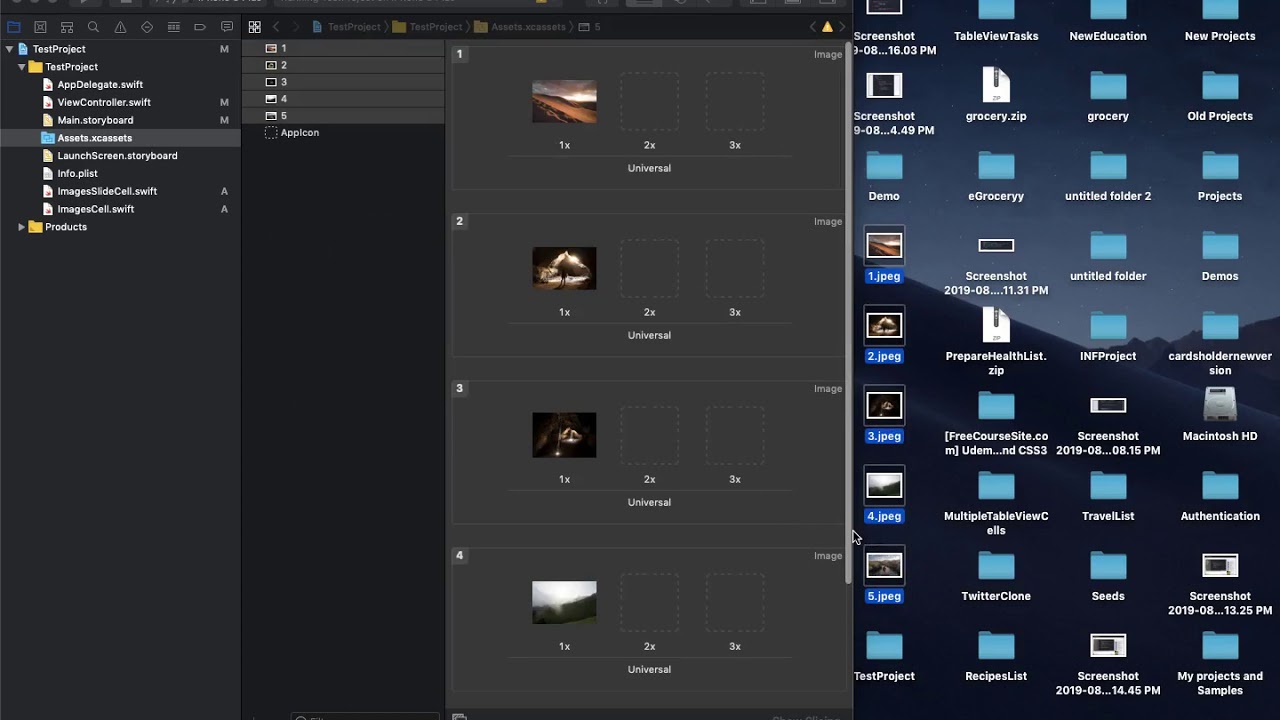The height and width of the screenshot is (720, 1280).
Task: Open the Project navigator folder icon
Action: click(14, 27)
